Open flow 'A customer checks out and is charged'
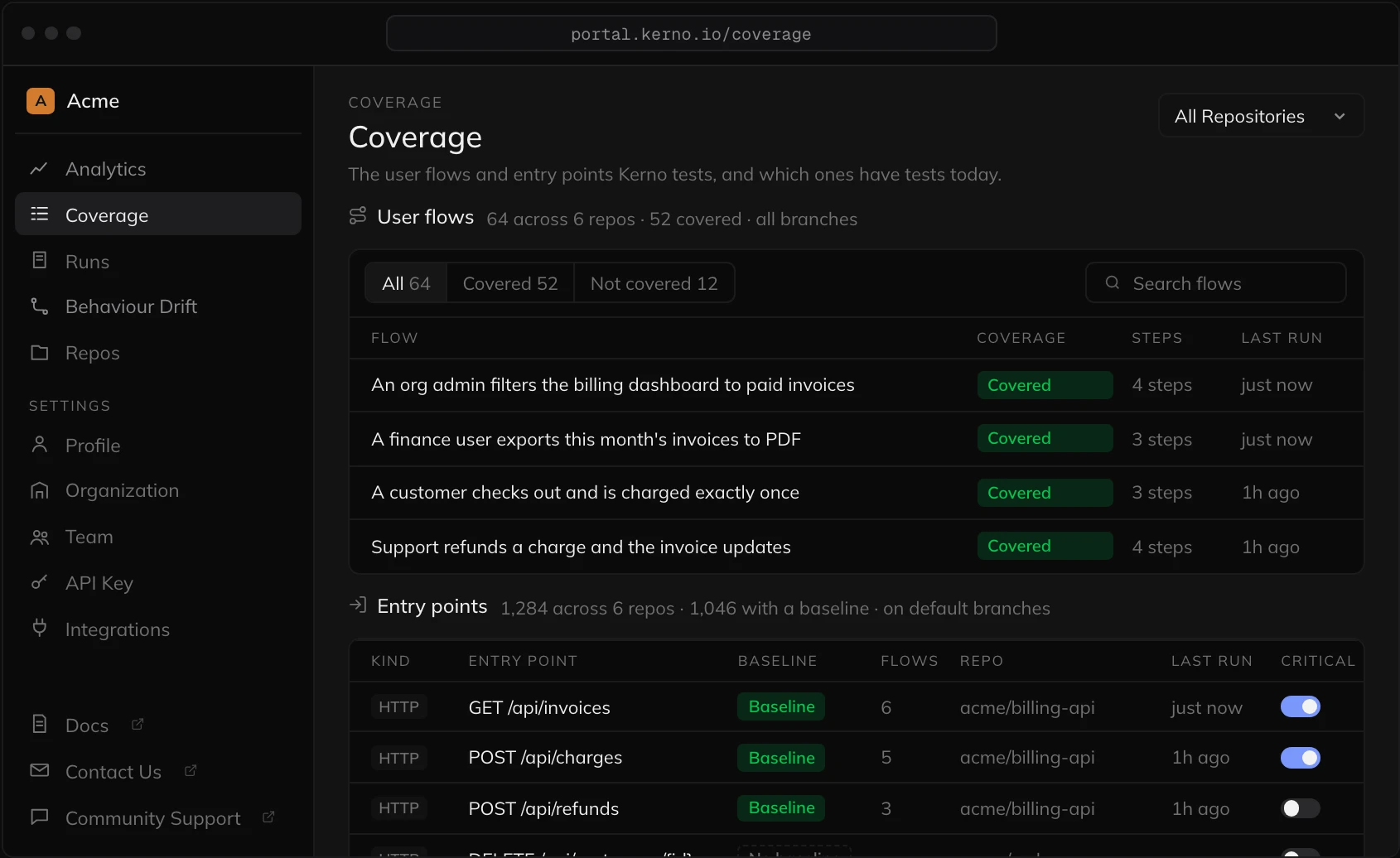The image size is (1400, 858). pyautogui.click(x=857, y=493)
